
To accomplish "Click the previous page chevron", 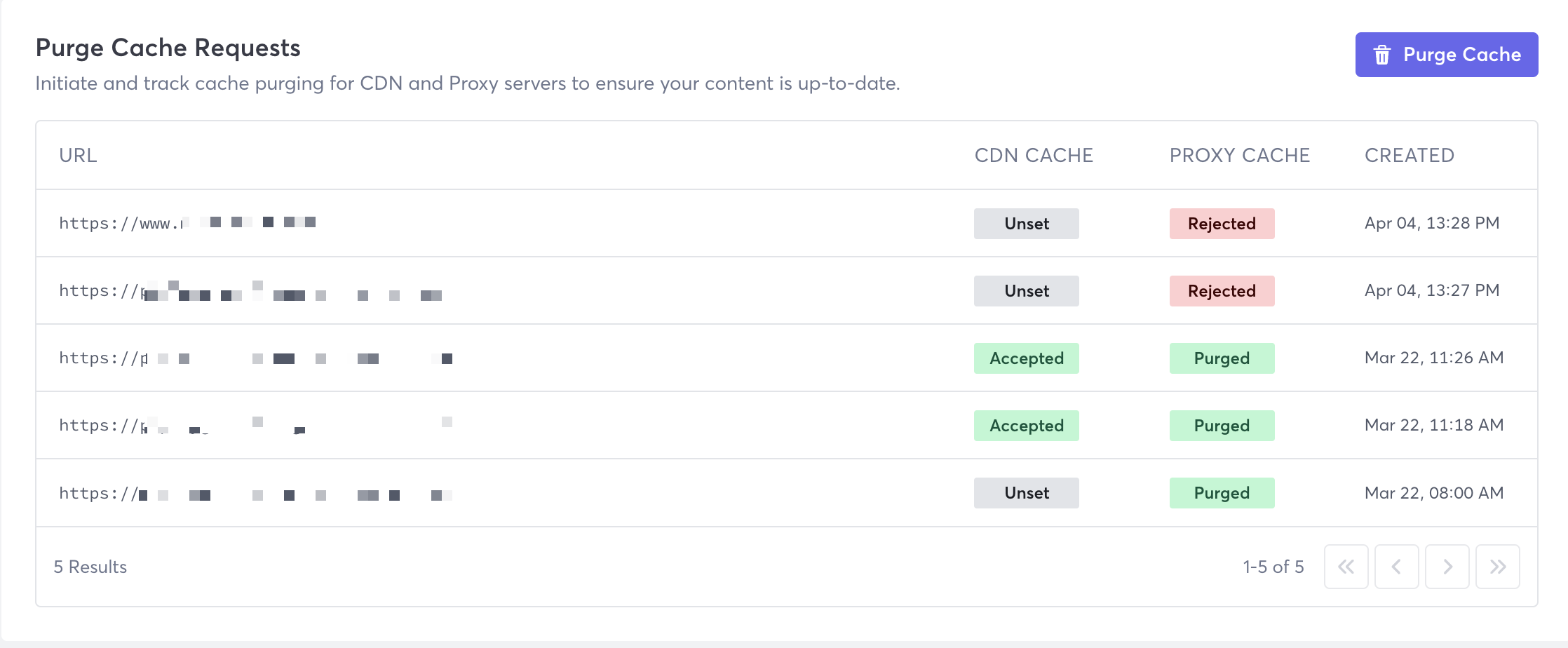I will click(x=1396, y=566).
